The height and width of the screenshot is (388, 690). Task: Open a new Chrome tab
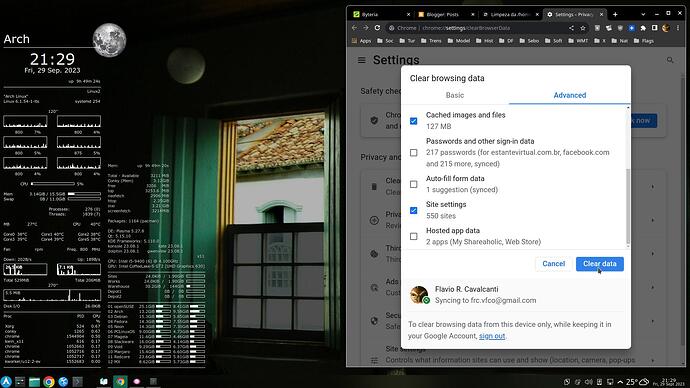615,14
